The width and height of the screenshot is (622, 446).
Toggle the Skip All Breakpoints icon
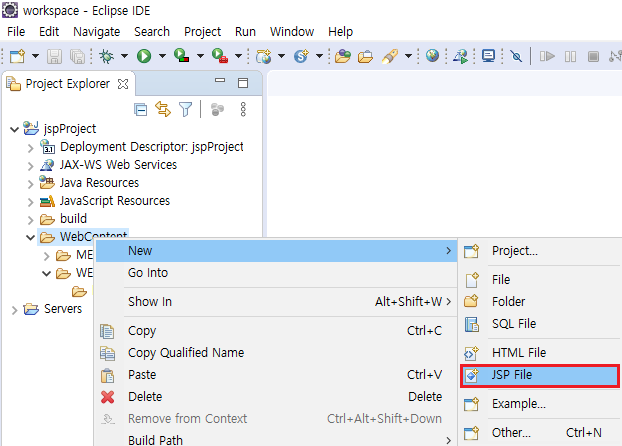click(x=516, y=56)
